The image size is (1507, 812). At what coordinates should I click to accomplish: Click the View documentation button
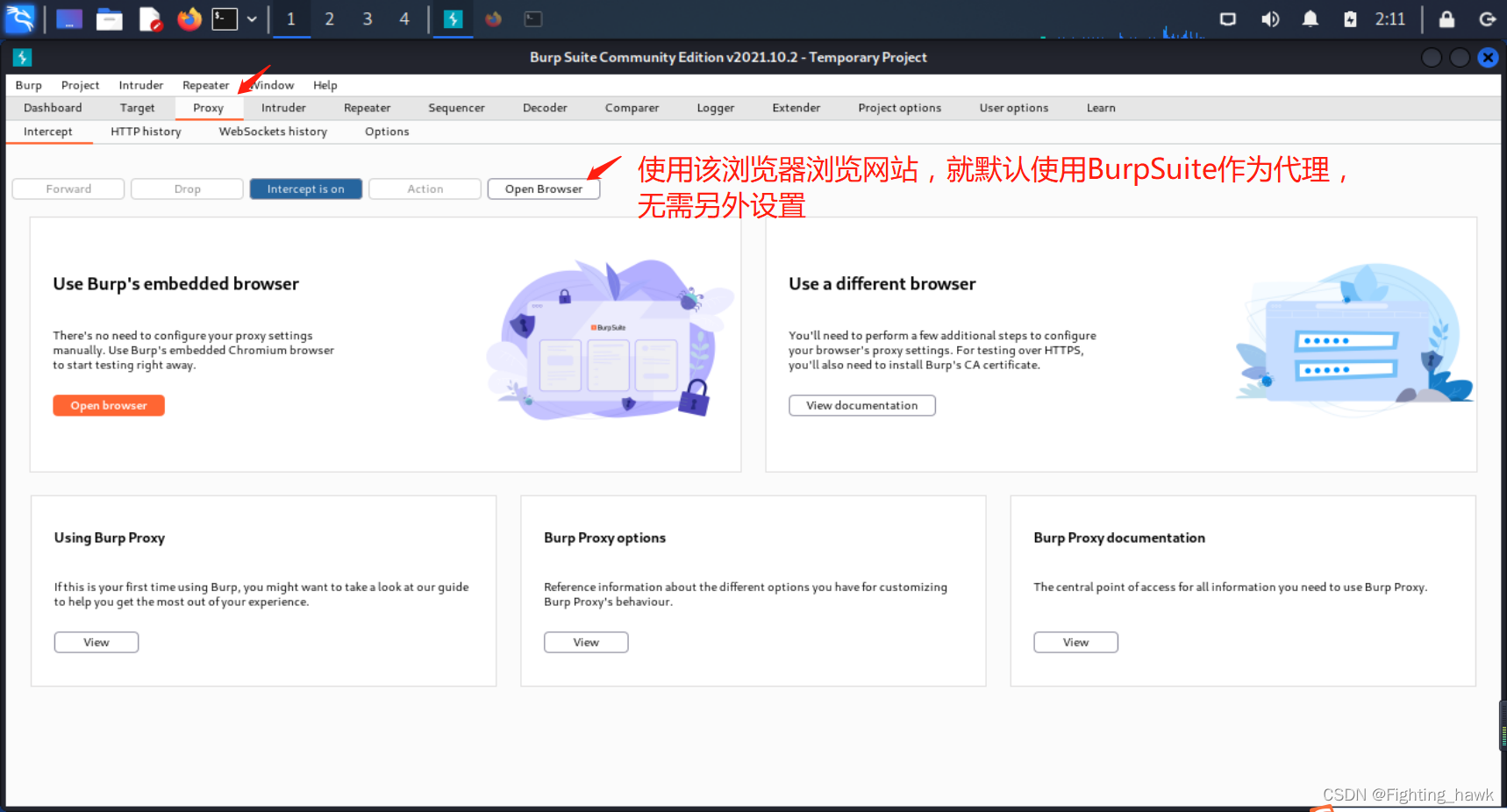[862, 406]
